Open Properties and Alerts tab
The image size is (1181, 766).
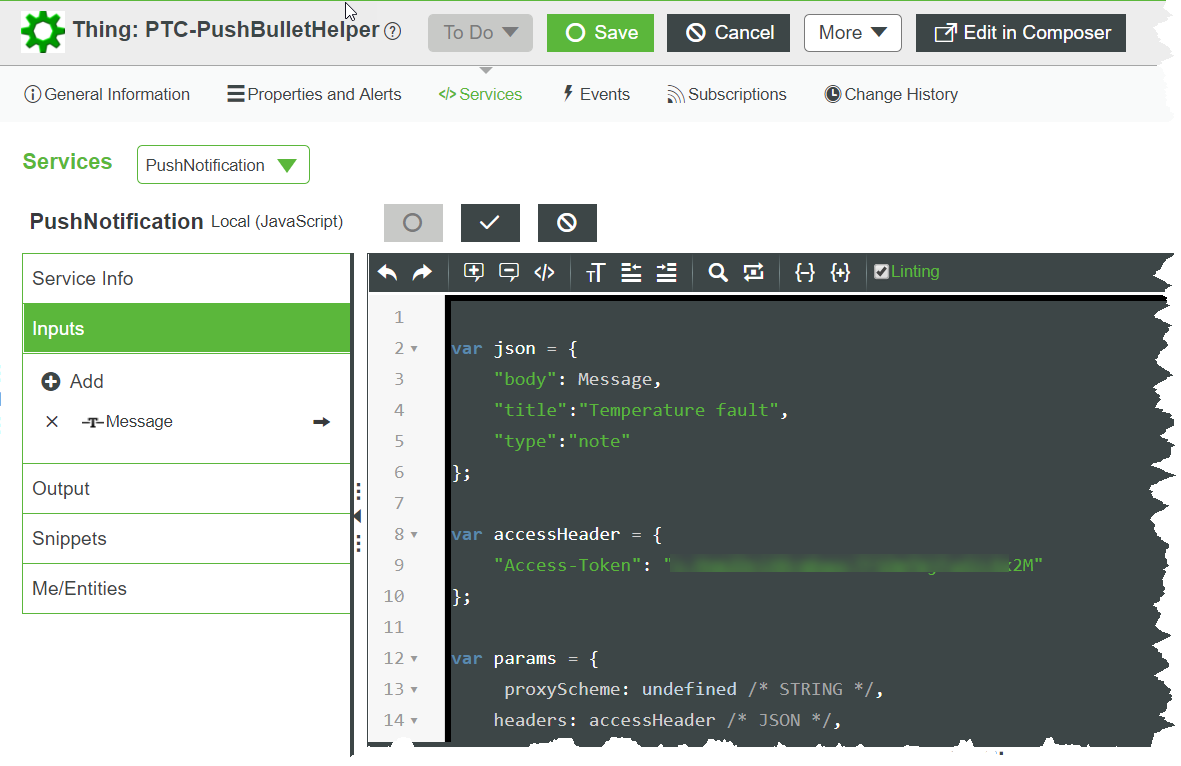tap(314, 94)
